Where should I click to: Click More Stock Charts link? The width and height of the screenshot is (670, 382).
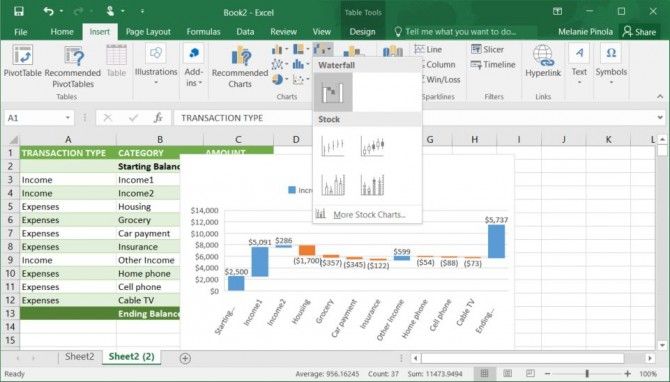[369, 215]
